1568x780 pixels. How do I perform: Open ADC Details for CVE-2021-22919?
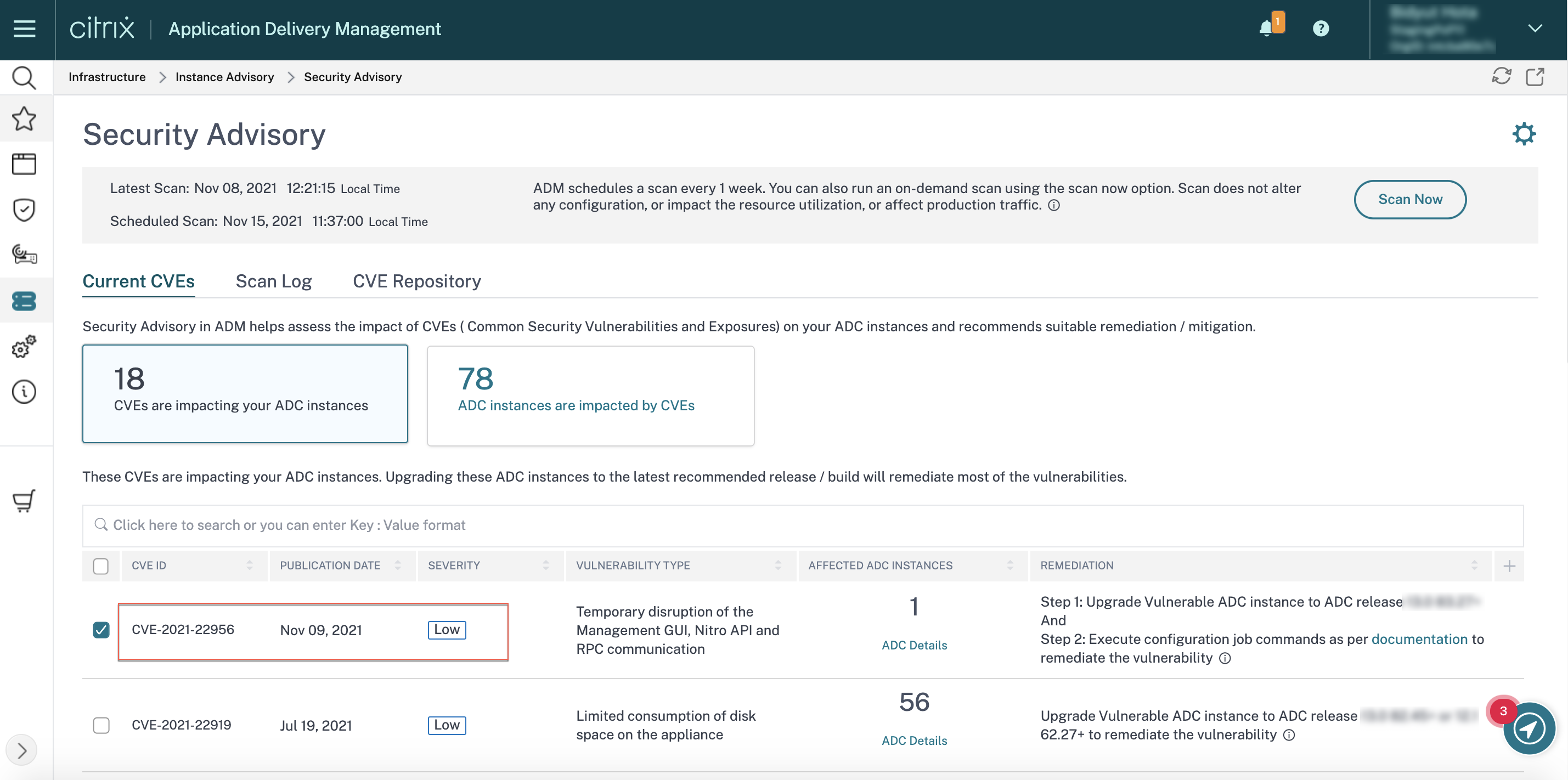(x=913, y=741)
